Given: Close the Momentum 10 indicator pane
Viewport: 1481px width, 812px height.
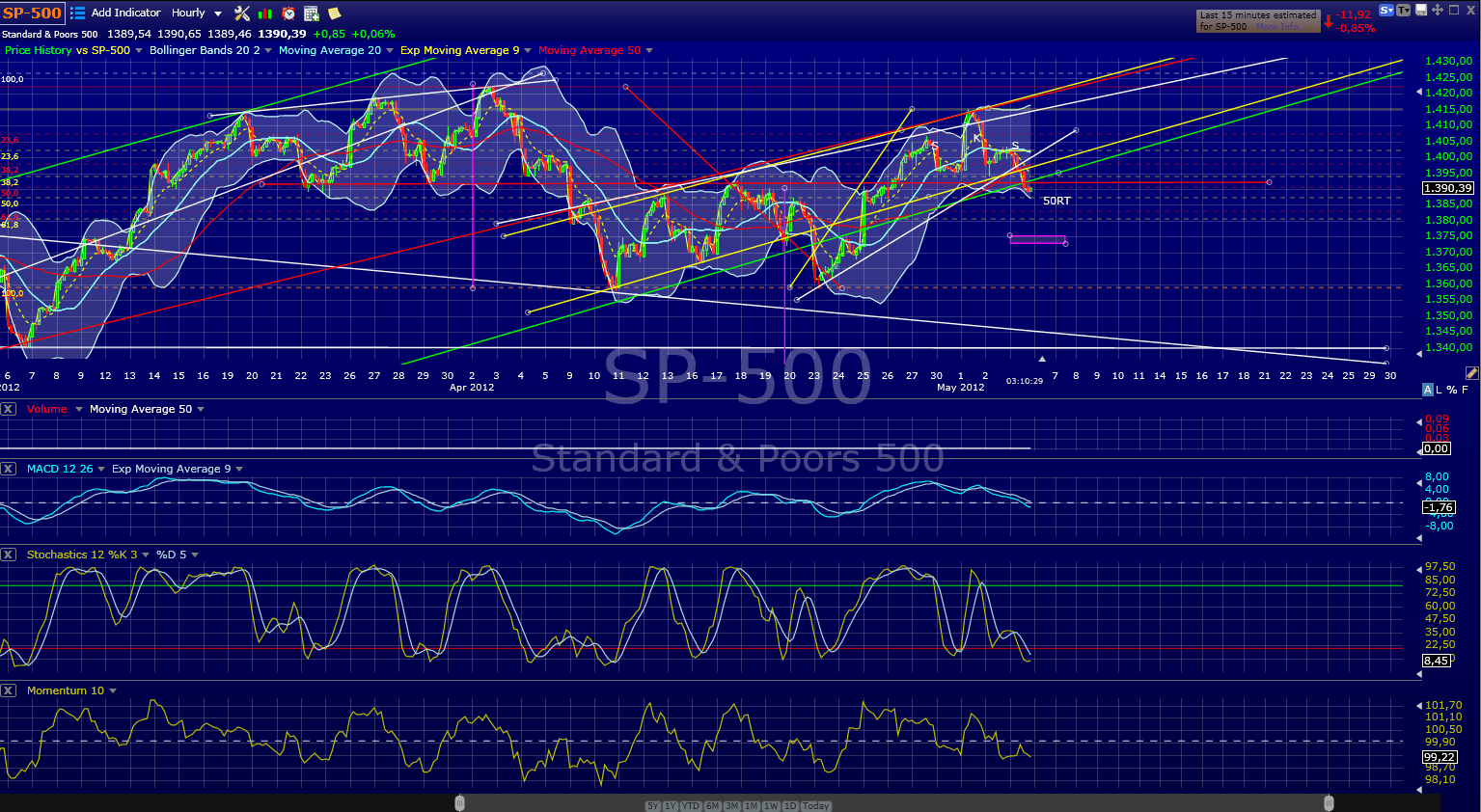Looking at the screenshot, I should point(8,690).
